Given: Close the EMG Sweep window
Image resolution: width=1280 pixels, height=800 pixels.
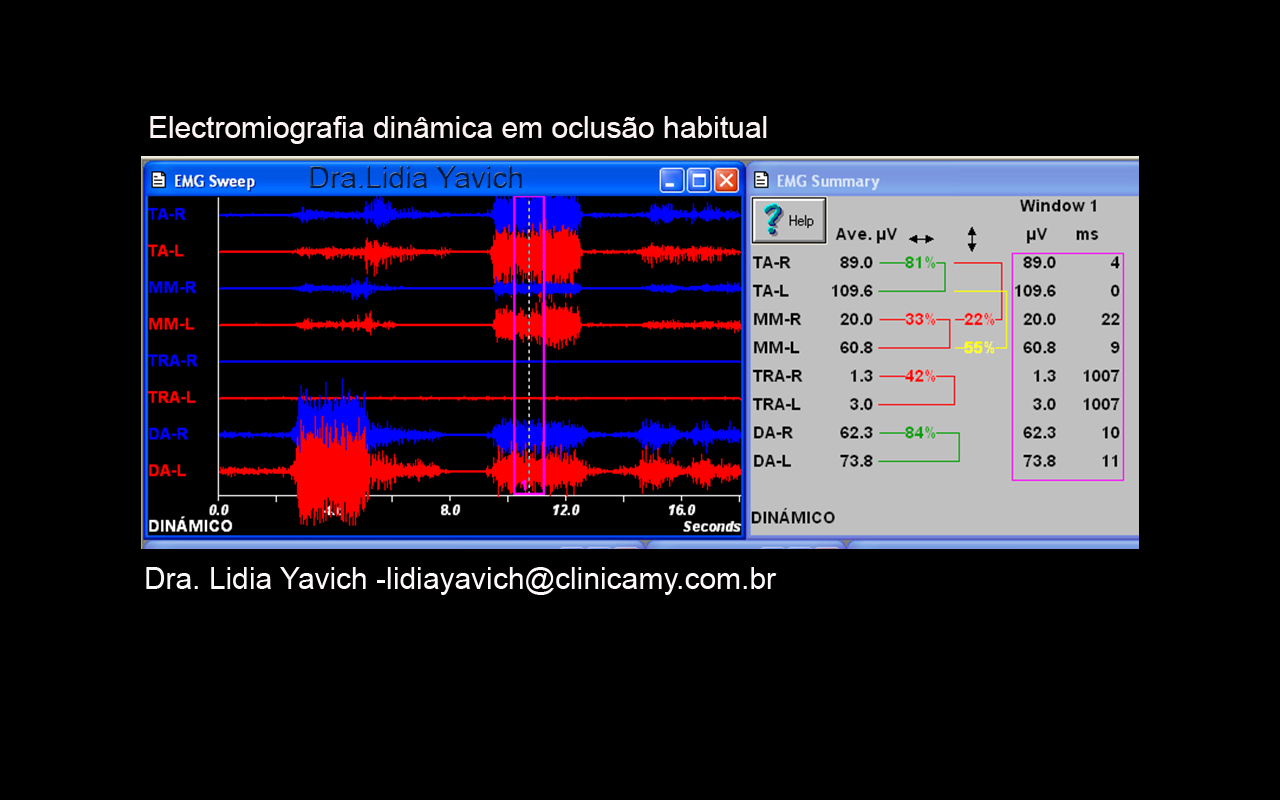Looking at the screenshot, I should coord(726,181).
